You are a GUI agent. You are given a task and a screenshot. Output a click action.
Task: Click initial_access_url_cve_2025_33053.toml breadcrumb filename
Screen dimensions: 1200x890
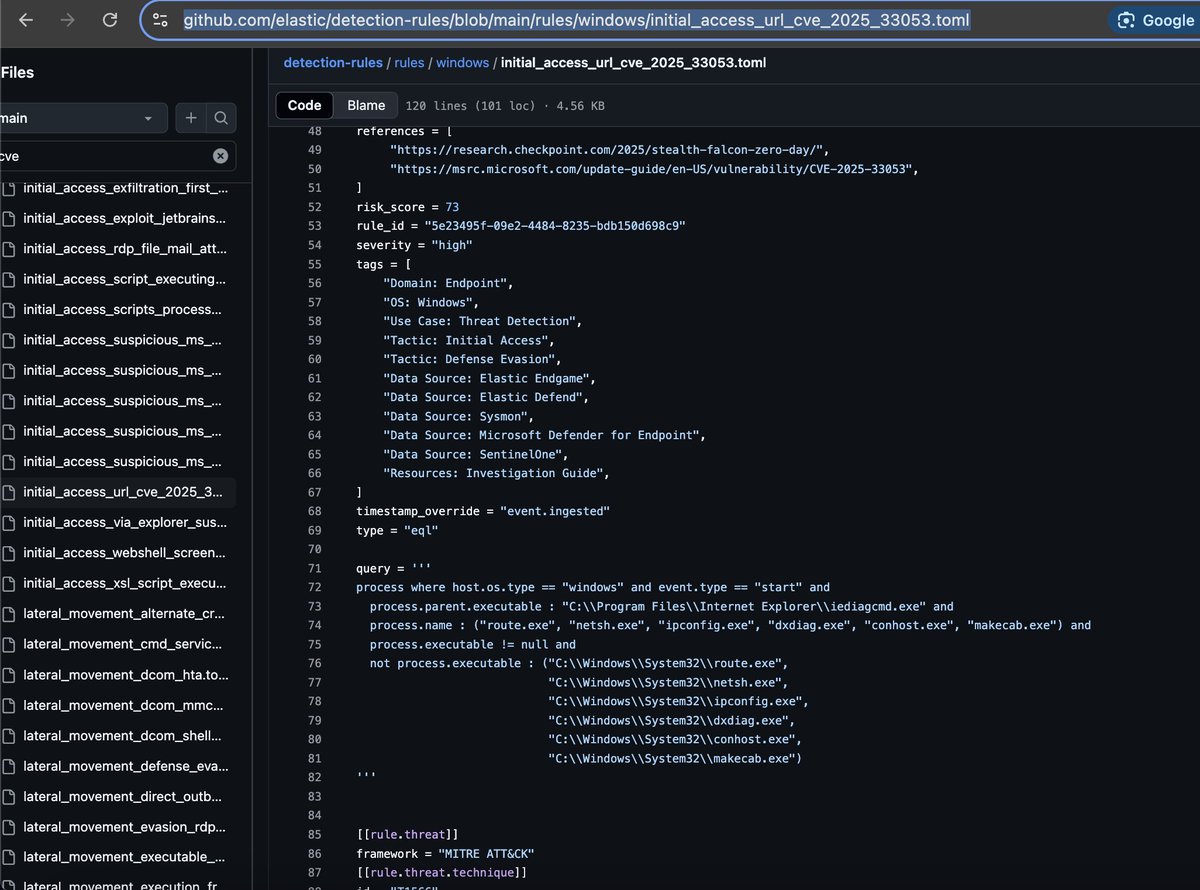click(633, 62)
